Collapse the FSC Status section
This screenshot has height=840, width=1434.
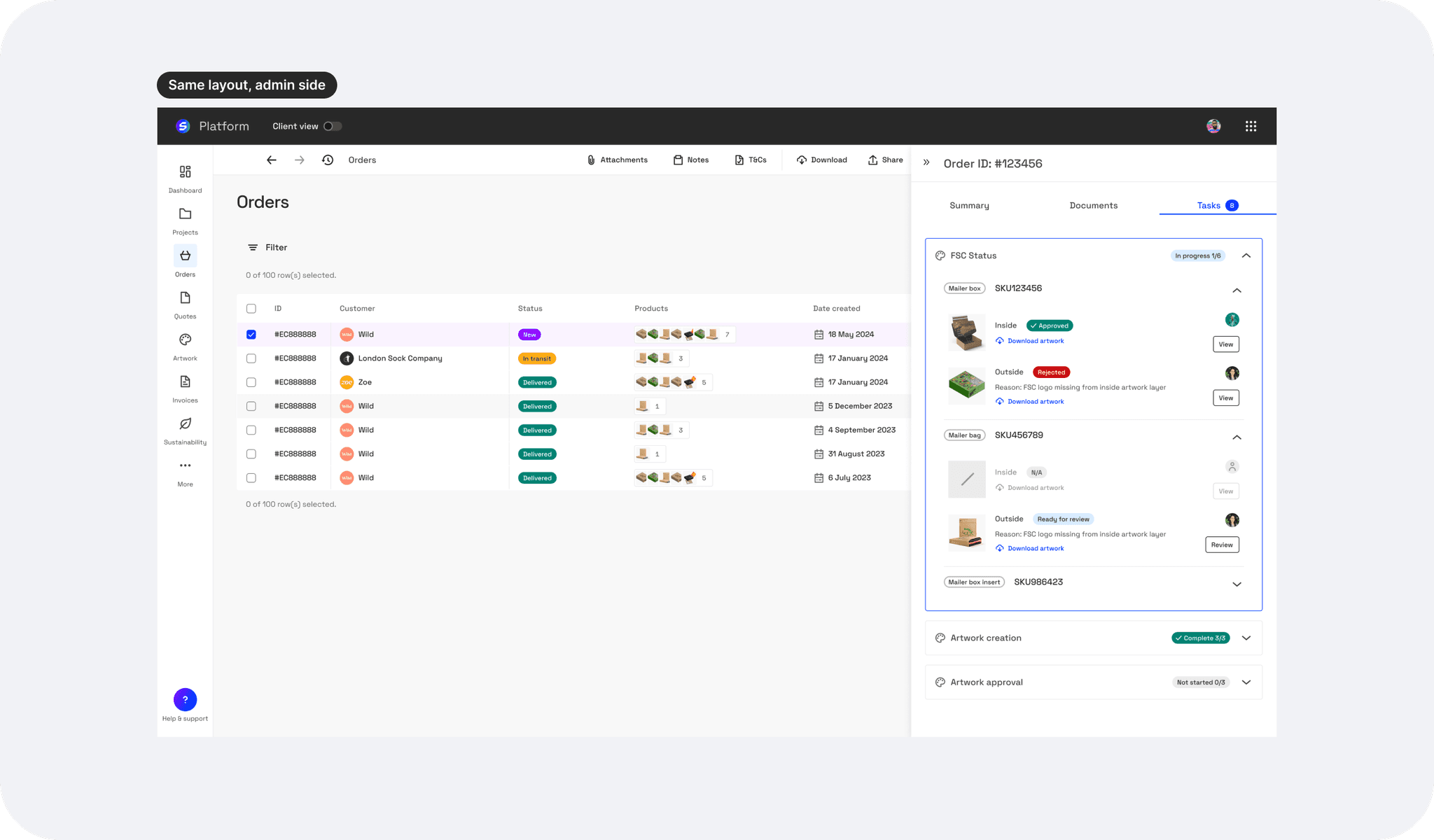pos(1246,255)
